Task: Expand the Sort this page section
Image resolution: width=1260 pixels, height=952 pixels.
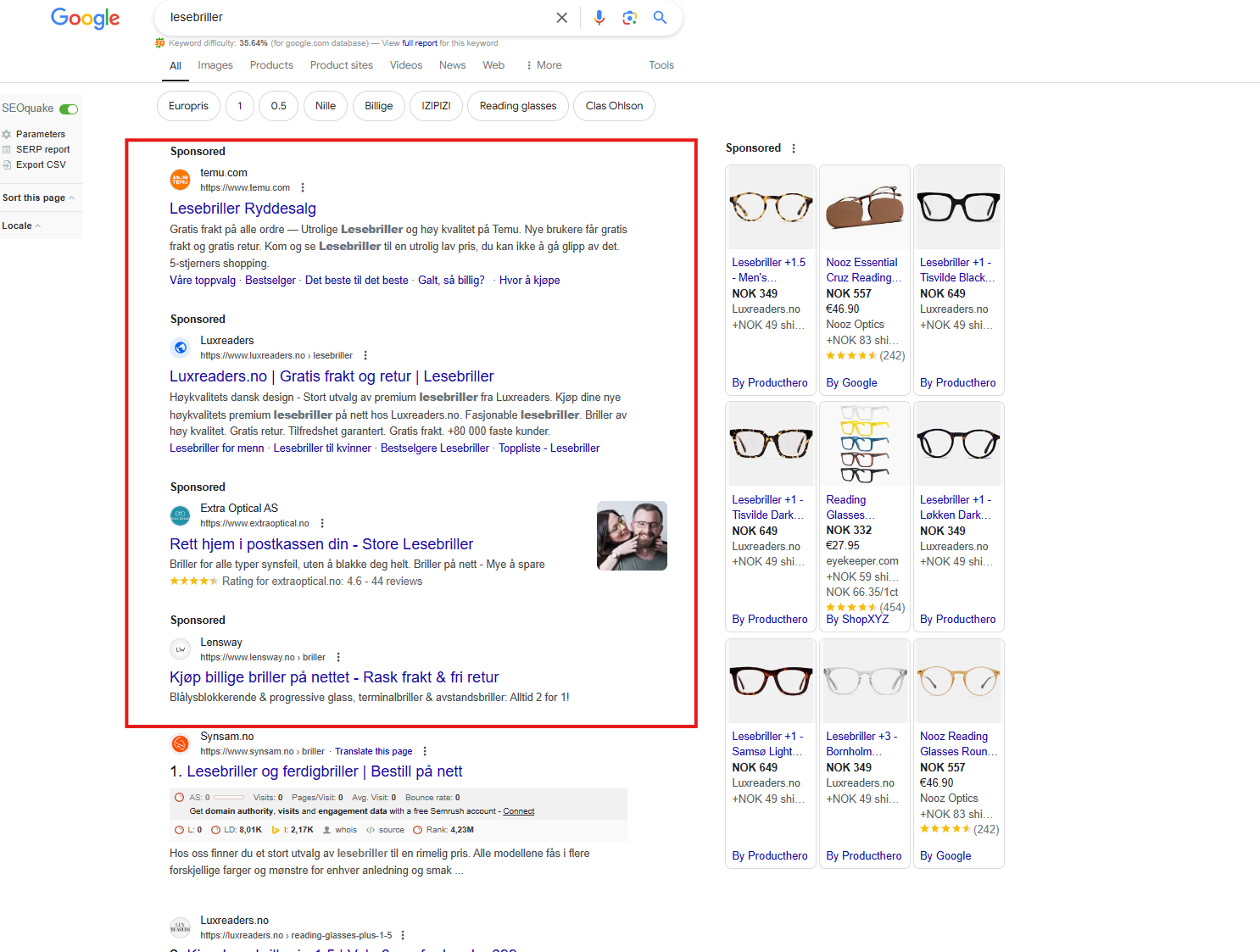Action: point(39,198)
